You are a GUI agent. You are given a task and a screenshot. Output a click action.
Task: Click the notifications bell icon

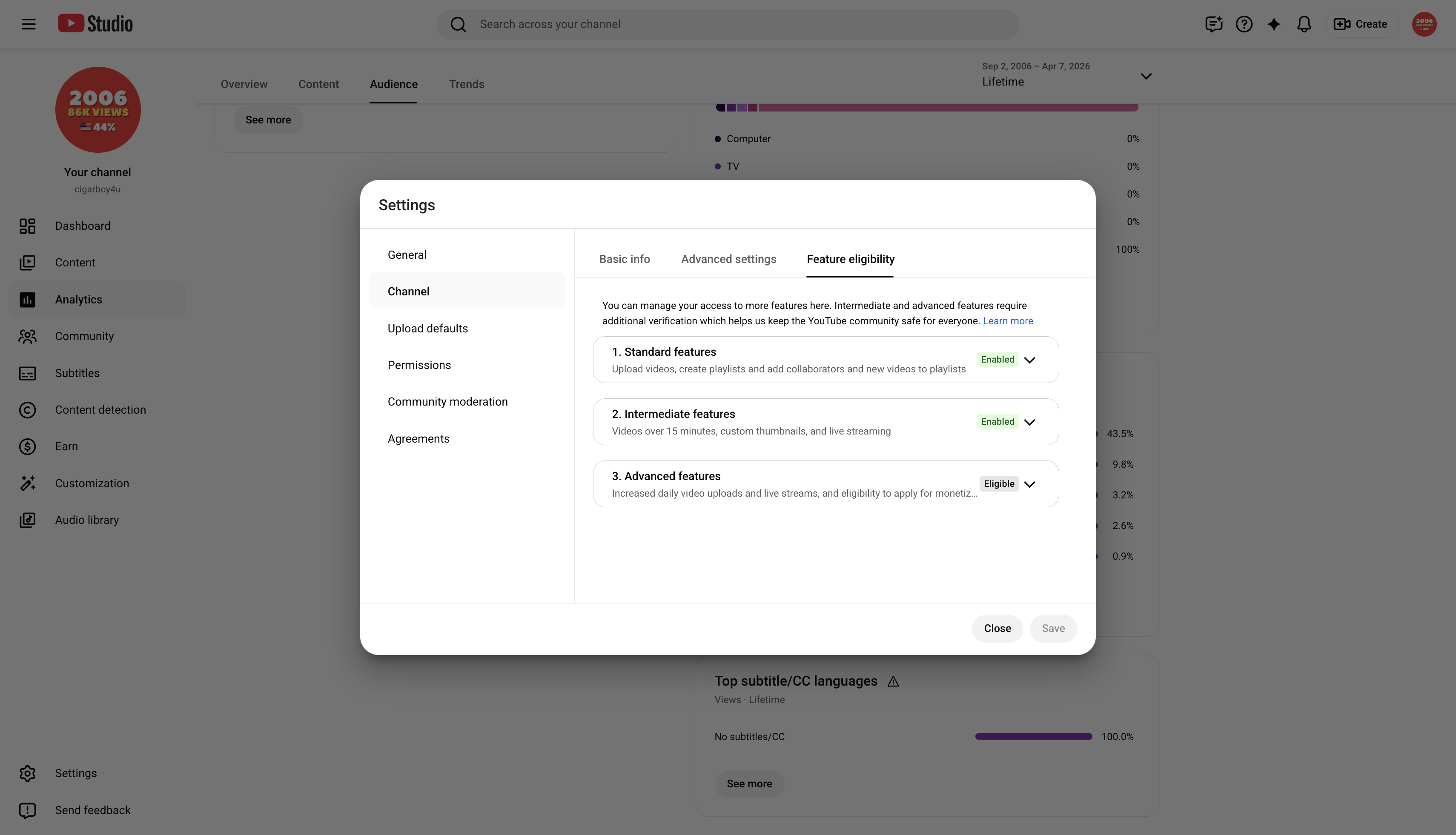pos(1304,24)
